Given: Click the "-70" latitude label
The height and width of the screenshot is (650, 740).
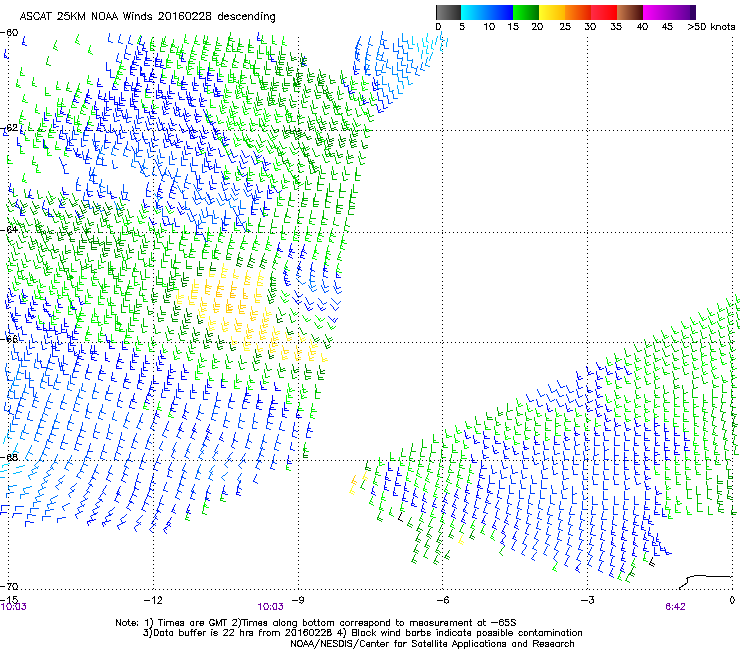Looking at the screenshot, I should click(9, 586).
